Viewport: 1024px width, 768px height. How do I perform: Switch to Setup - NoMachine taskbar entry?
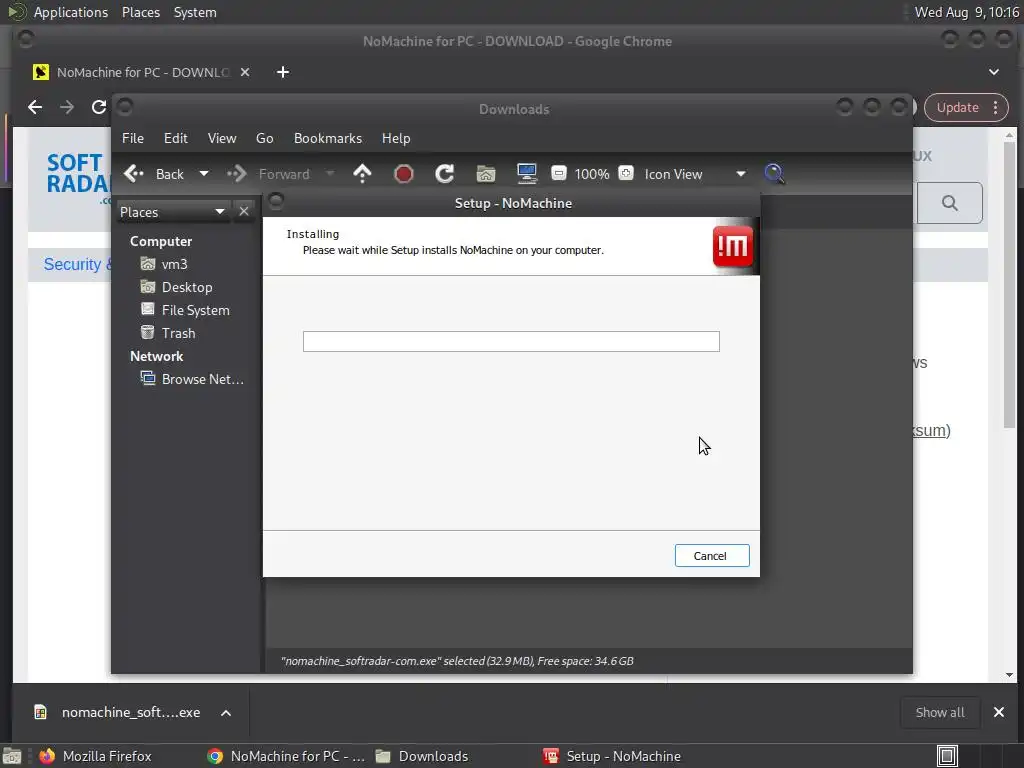[613, 756]
